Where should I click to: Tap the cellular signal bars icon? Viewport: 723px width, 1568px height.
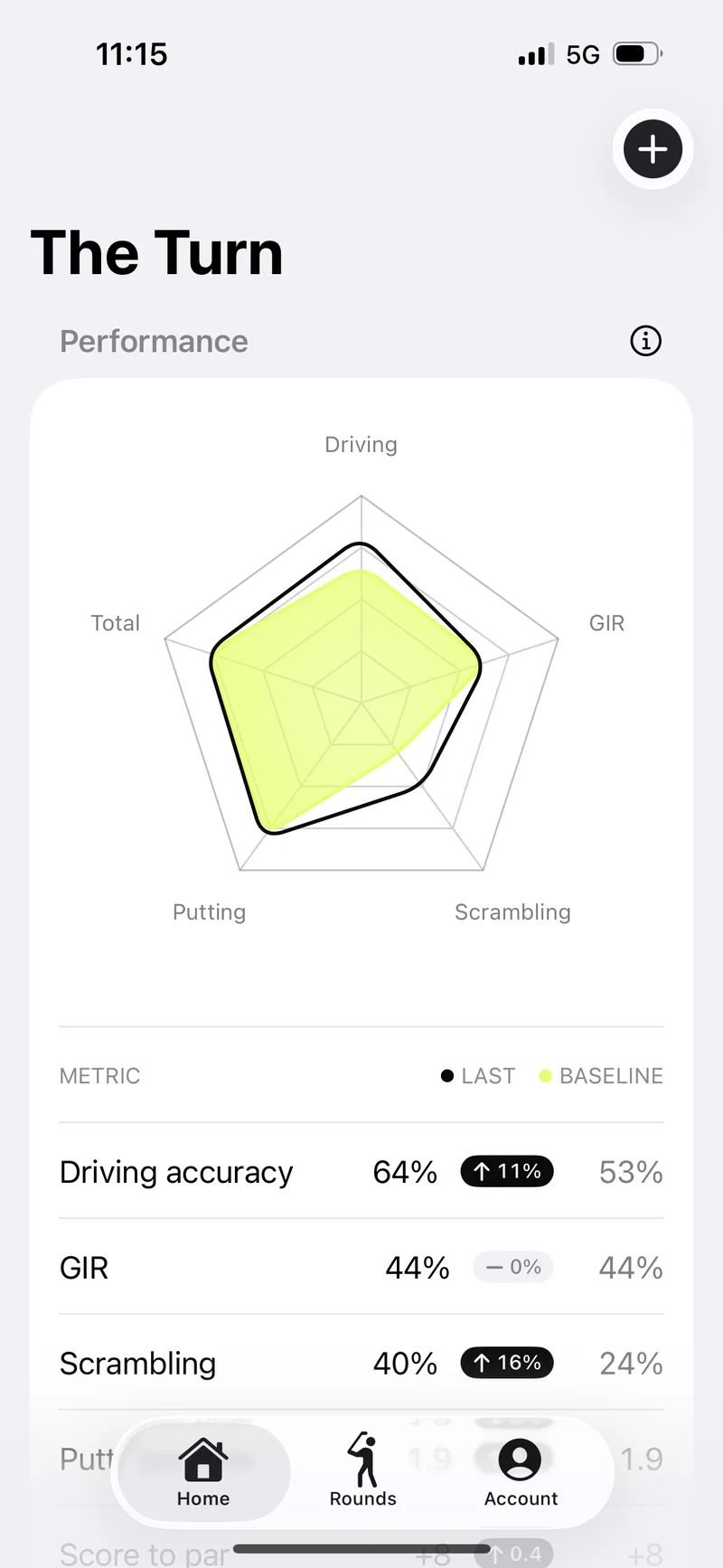536,54
